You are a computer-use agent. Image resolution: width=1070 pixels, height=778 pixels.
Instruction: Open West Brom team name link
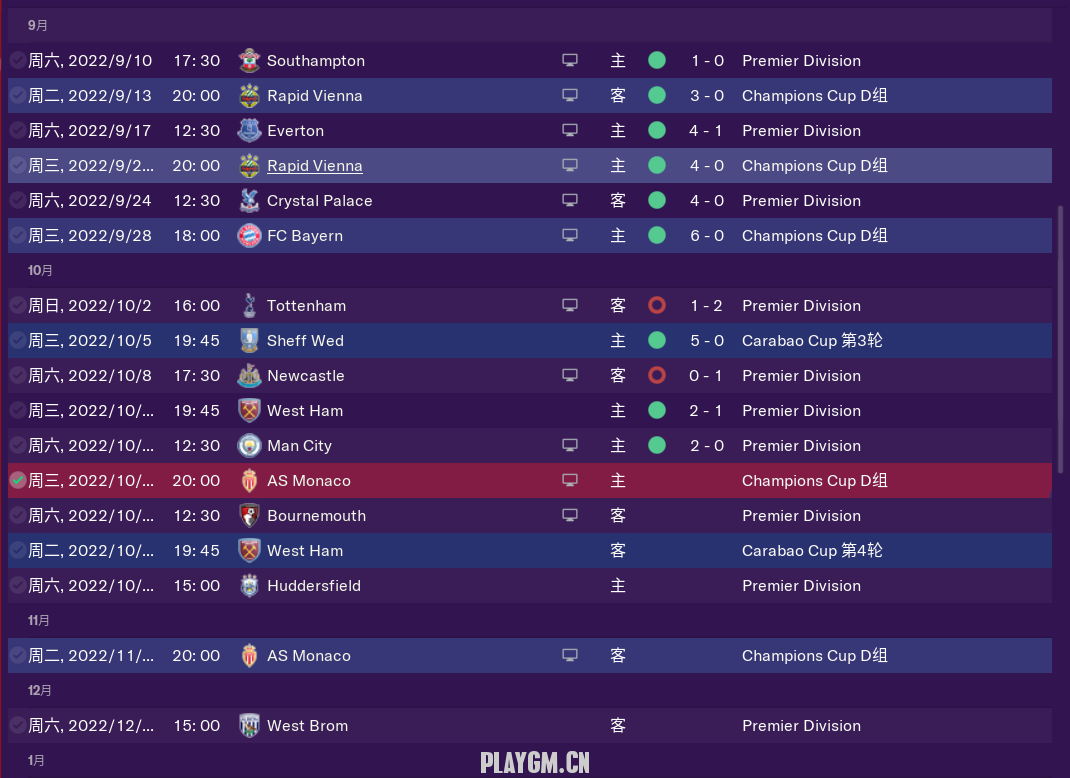point(307,726)
